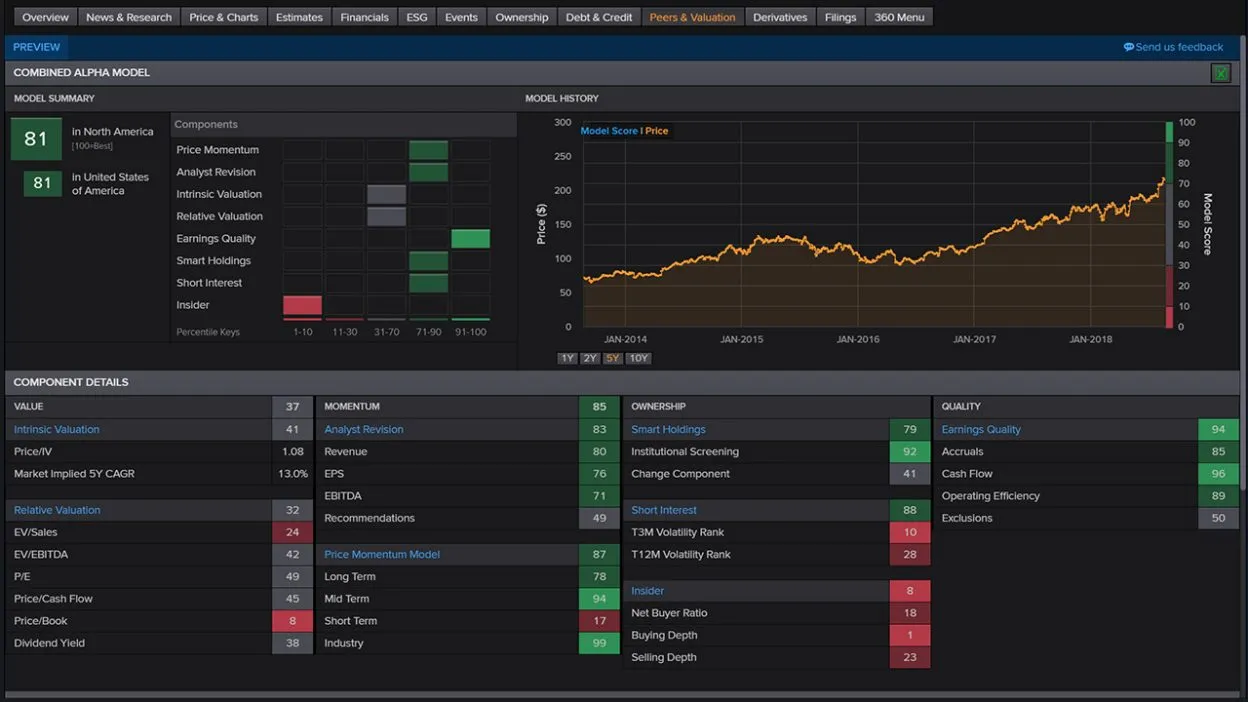
Task: Switch chart range to 2Y
Action: pos(590,358)
